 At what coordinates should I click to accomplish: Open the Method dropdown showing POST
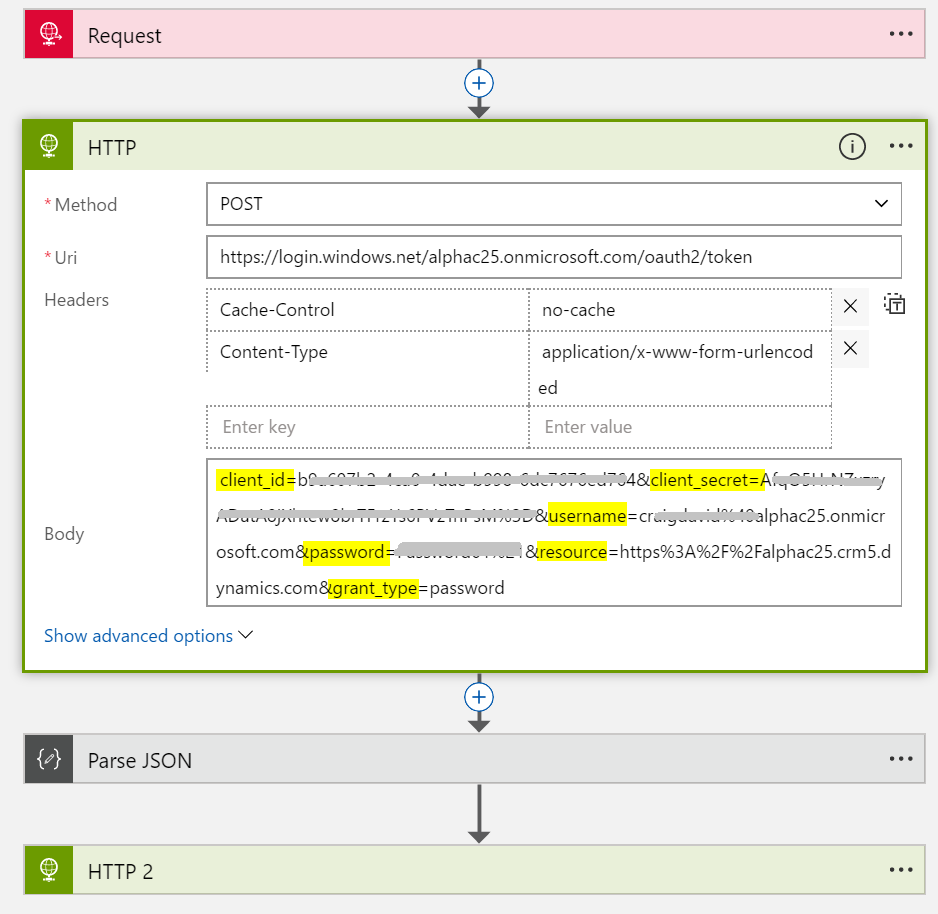point(553,204)
